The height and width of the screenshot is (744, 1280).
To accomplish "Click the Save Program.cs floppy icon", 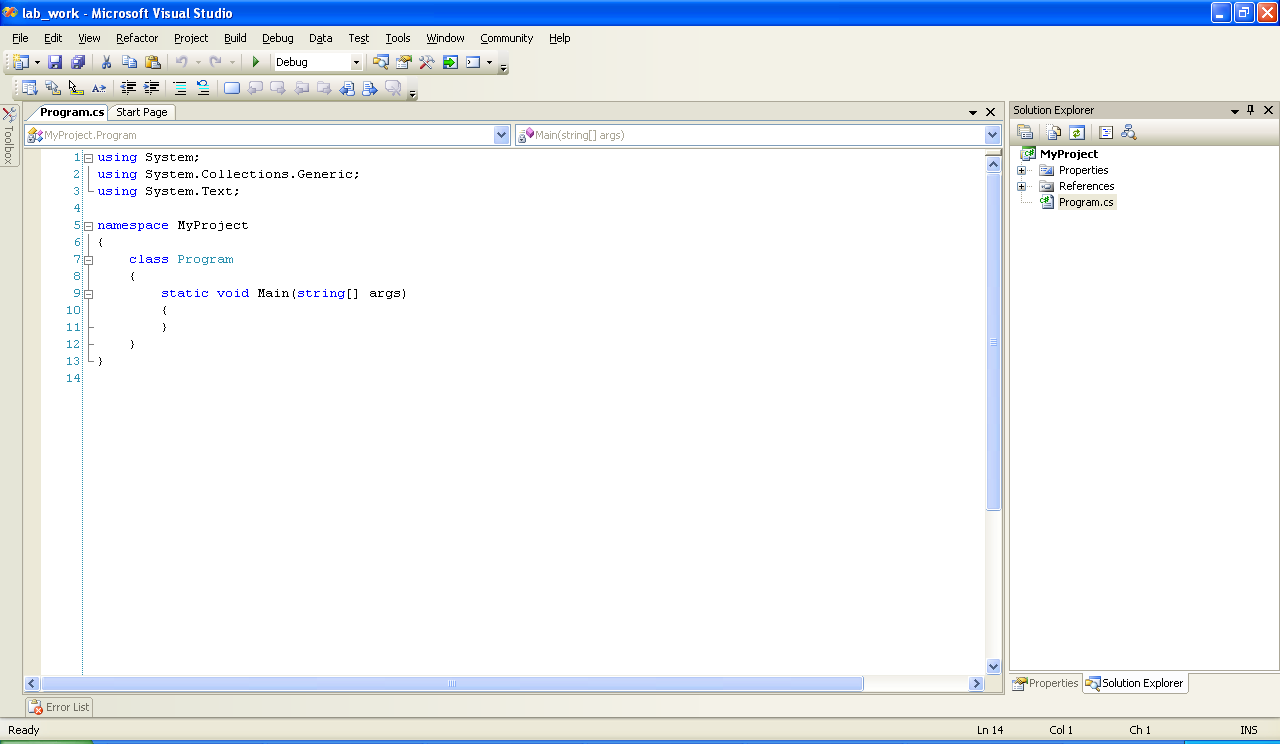I will point(55,62).
